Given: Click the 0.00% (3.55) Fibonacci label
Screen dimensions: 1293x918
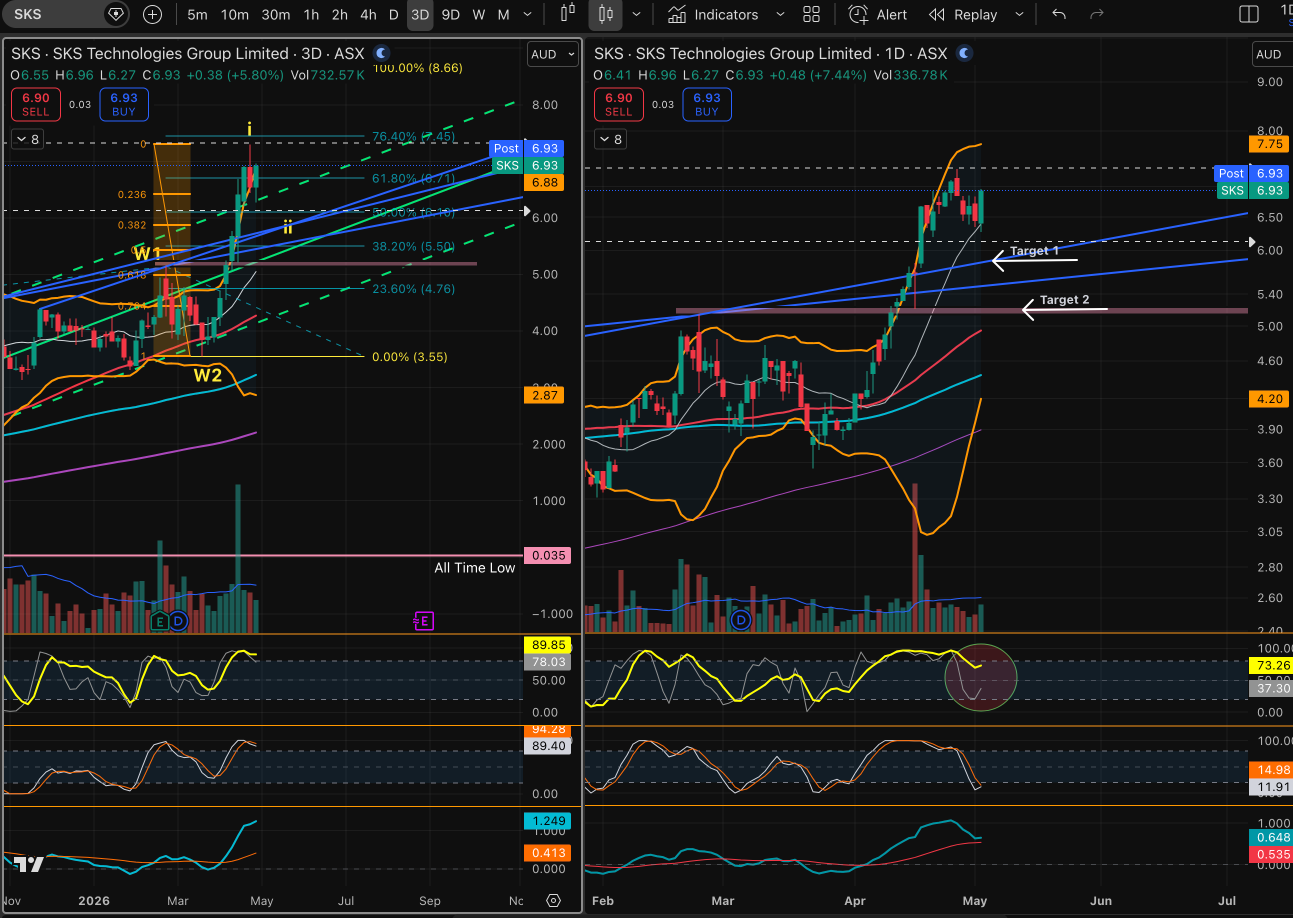Looking at the screenshot, I should (410, 357).
